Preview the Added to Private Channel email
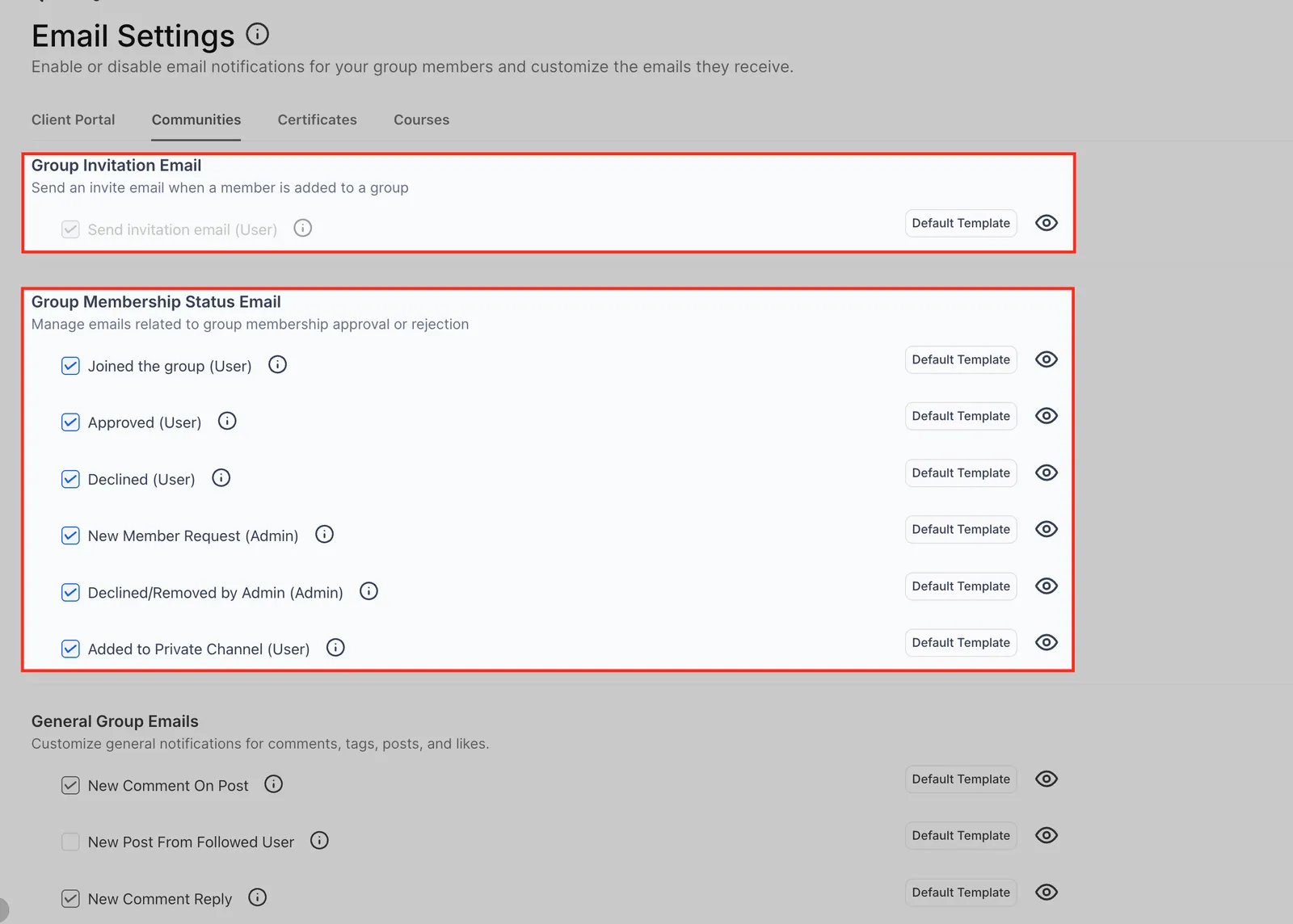This screenshot has width=1293, height=924. pos(1047,643)
